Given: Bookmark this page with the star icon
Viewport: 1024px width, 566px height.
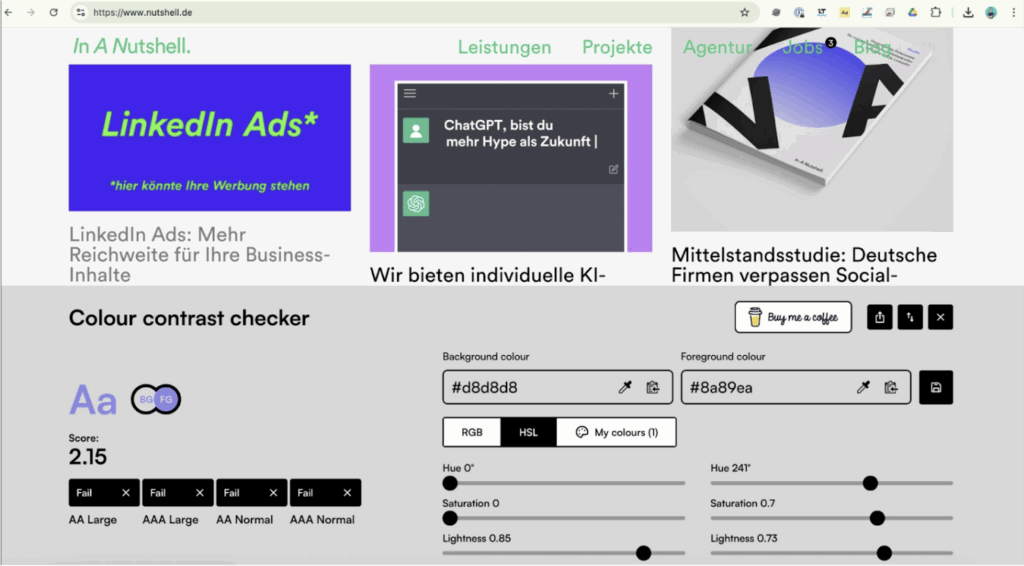Looking at the screenshot, I should (744, 12).
